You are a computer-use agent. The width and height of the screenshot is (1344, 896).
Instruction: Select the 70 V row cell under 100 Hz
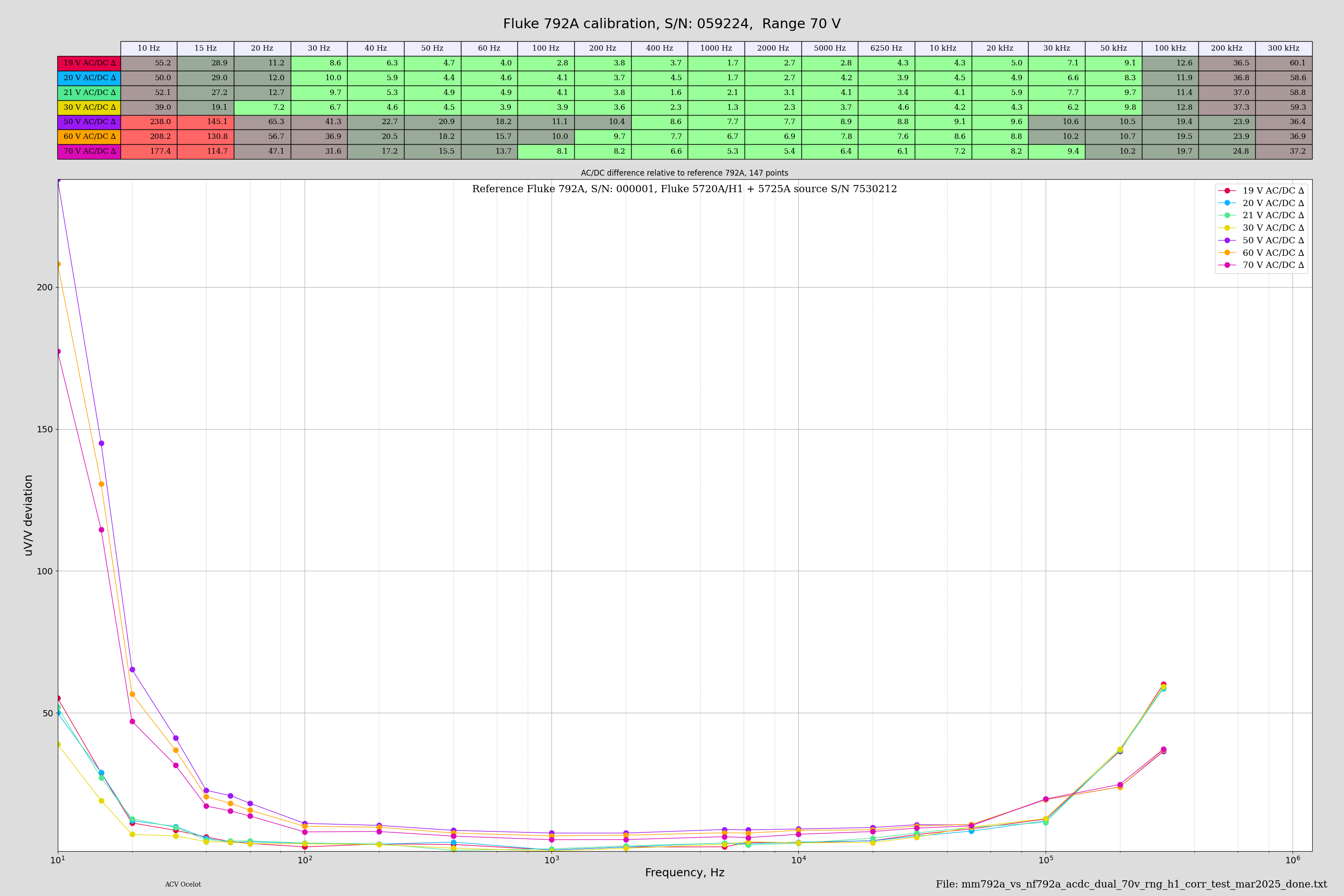click(546, 151)
